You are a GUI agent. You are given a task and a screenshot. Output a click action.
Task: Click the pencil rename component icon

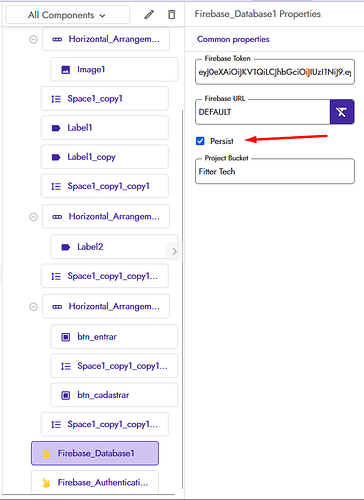[x=149, y=15]
